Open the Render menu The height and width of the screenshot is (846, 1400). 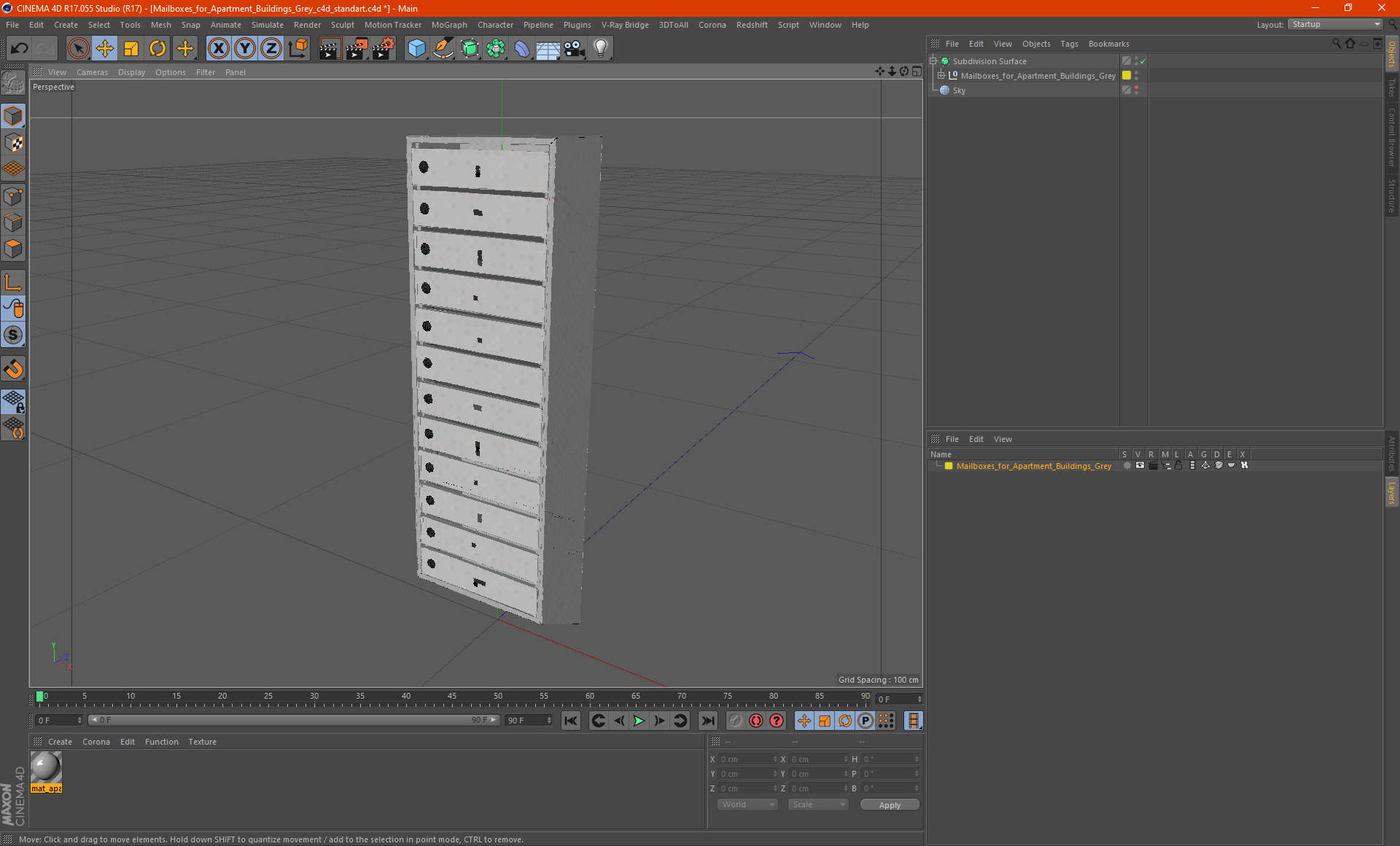307,25
